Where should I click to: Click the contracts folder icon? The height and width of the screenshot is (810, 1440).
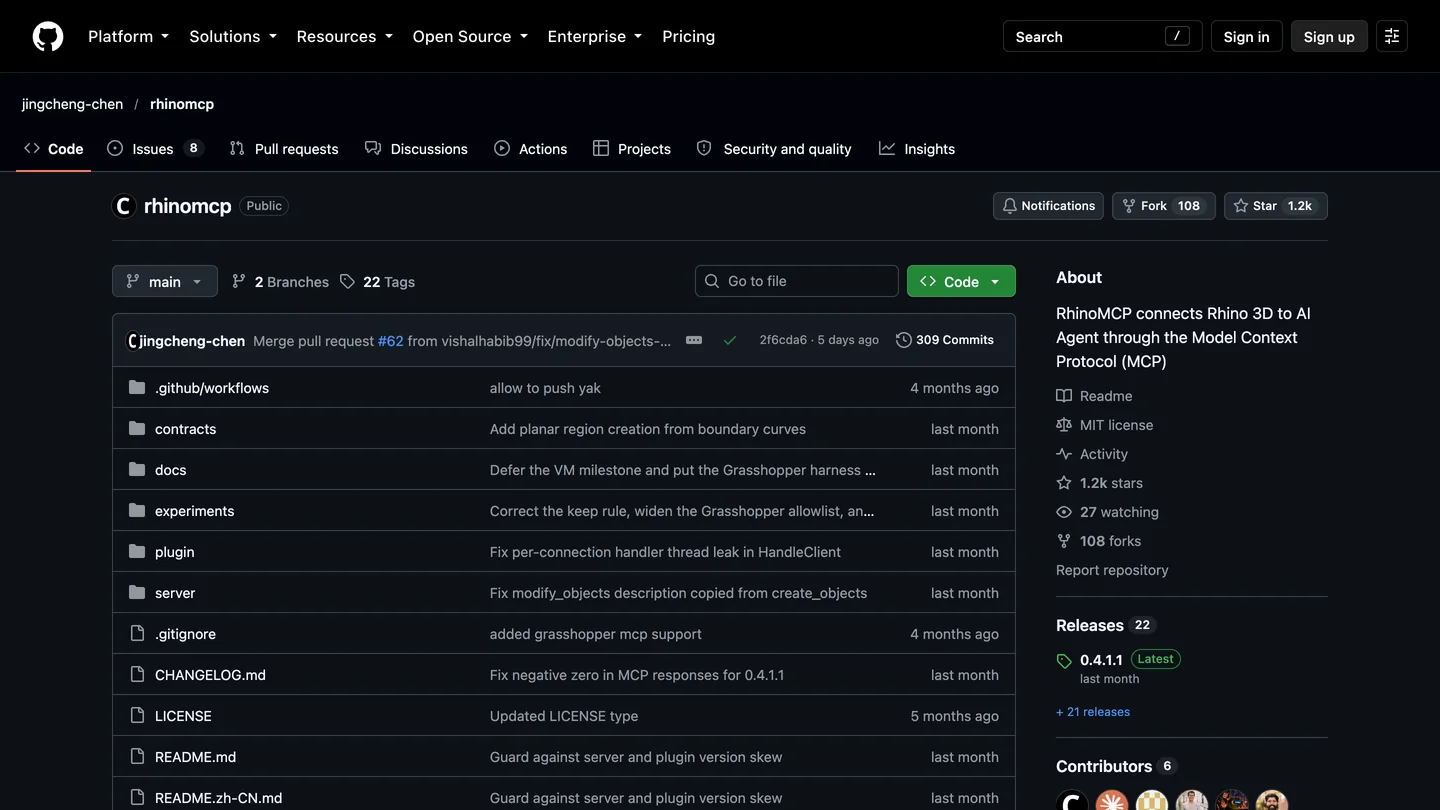pos(137,429)
